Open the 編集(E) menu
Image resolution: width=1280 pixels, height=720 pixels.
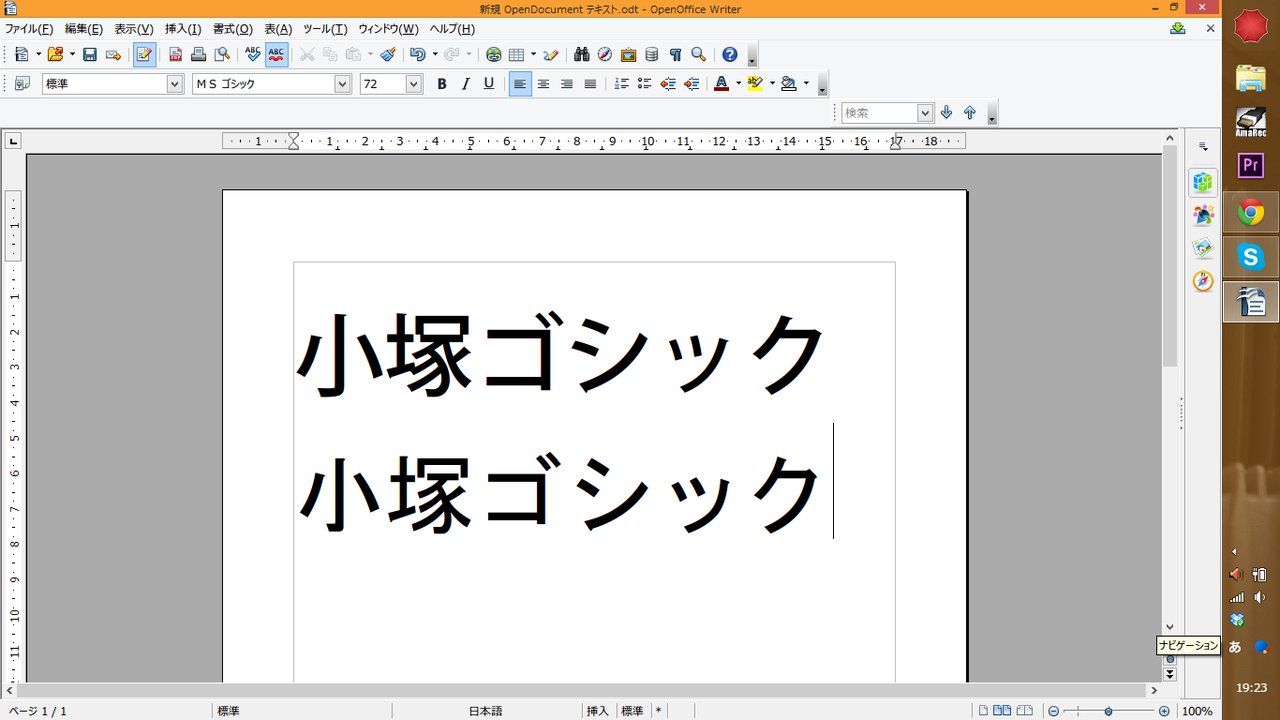coord(84,29)
